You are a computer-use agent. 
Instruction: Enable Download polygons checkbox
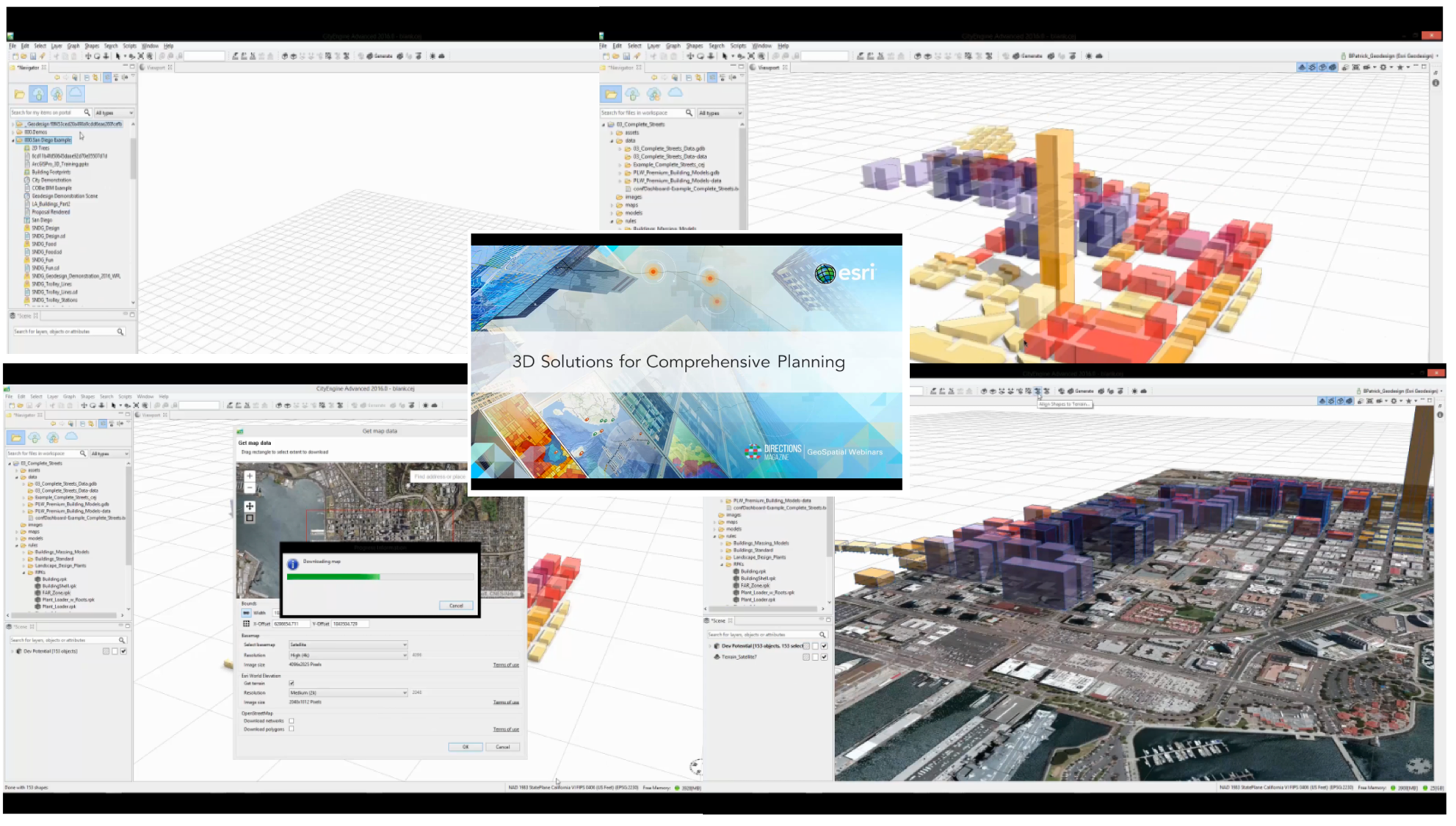pyautogui.click(x=291, y=729)
